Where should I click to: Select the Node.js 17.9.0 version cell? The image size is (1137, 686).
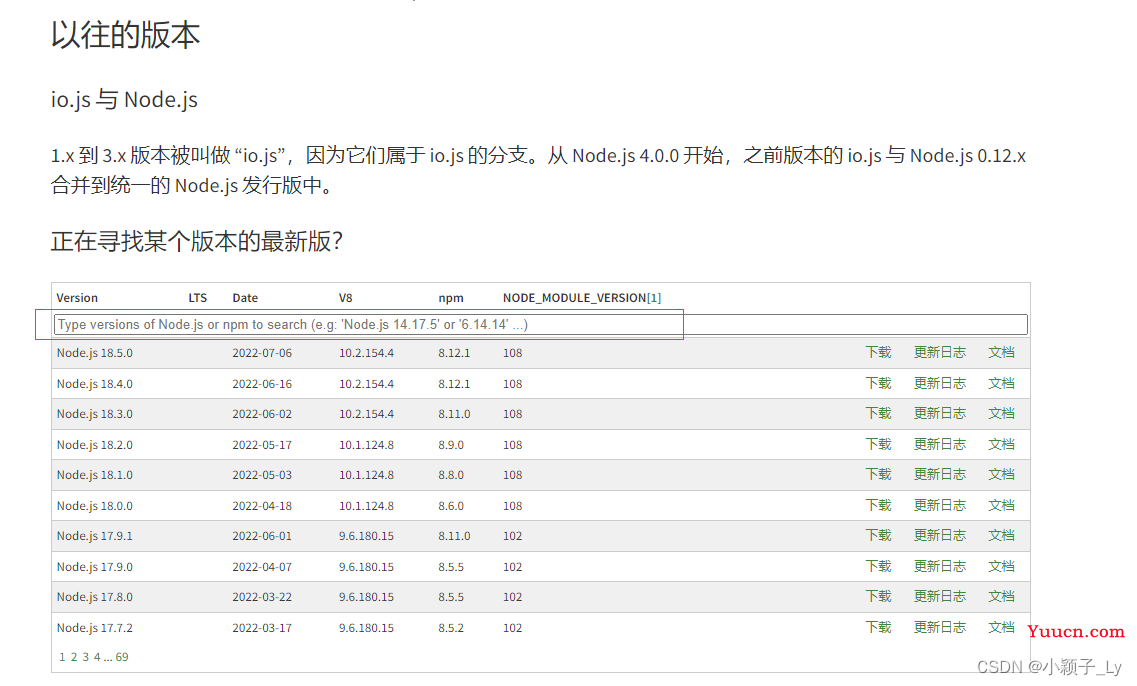point(95,567)
